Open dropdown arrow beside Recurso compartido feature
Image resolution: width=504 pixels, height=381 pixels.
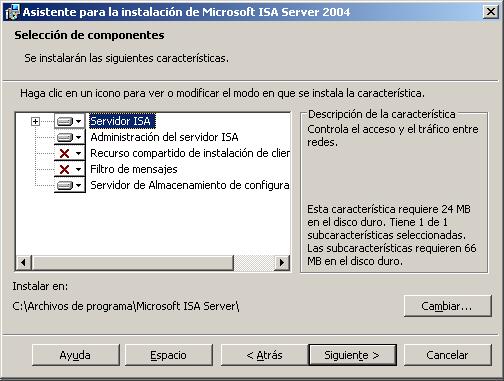(78, 153)
